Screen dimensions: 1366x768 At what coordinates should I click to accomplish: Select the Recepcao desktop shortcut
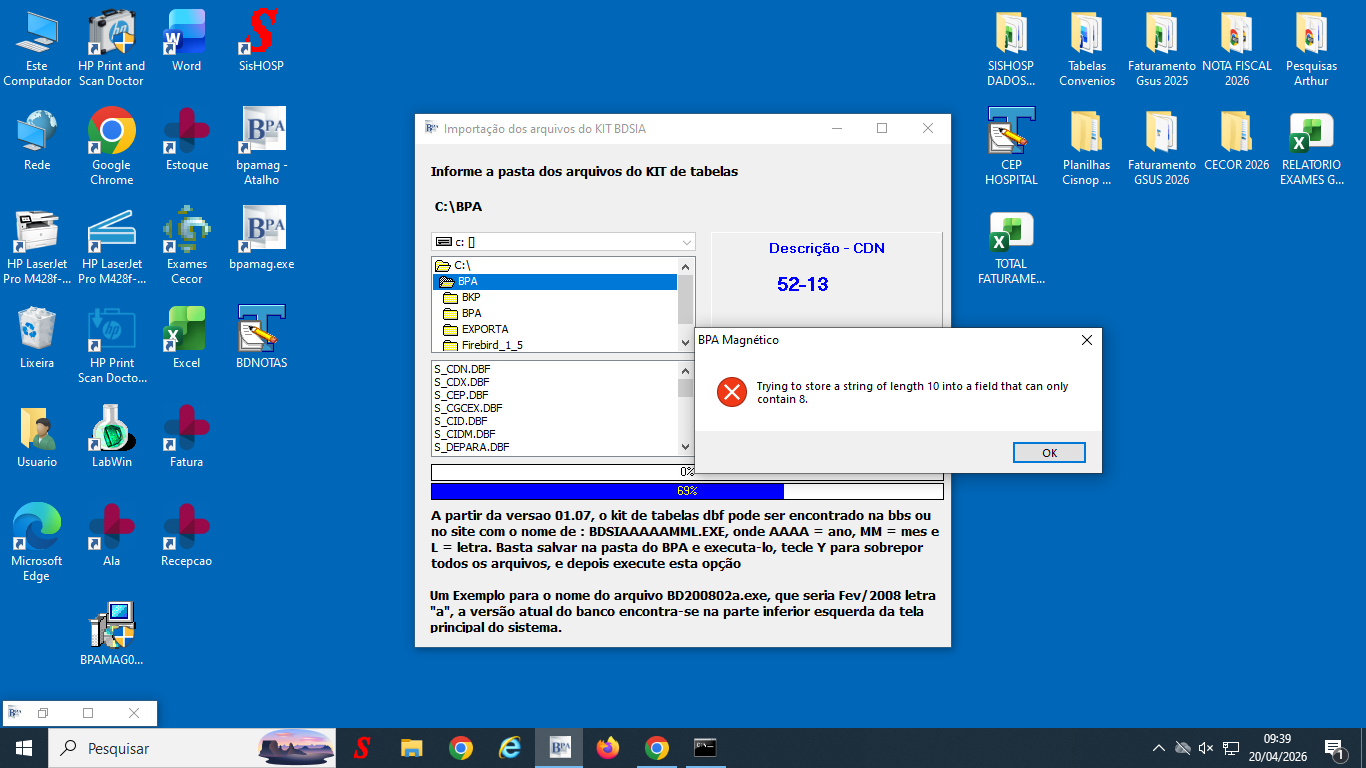(x=186, y=536)
